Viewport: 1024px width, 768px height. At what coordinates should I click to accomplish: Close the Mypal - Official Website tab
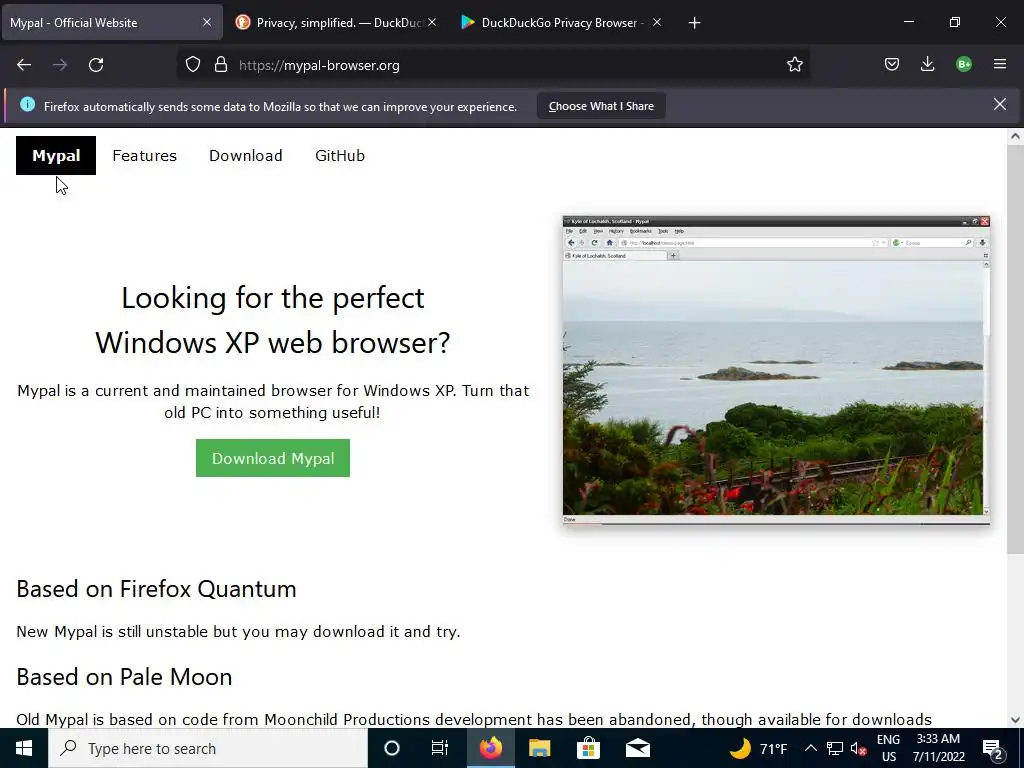click(207, 22)
